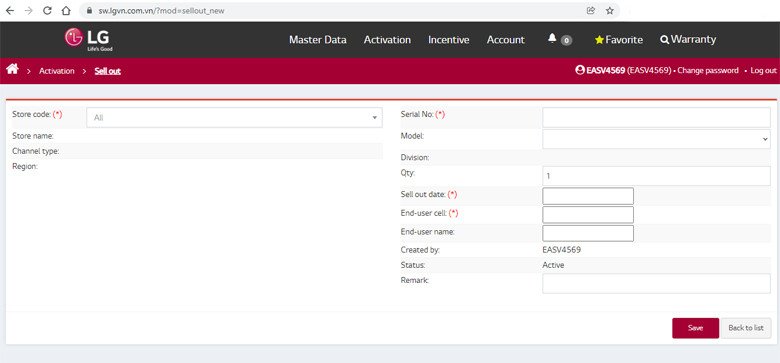Click the user profile icon beside EASV4569
The height and width of the screenshot is (363, 780).
(580, 70)
